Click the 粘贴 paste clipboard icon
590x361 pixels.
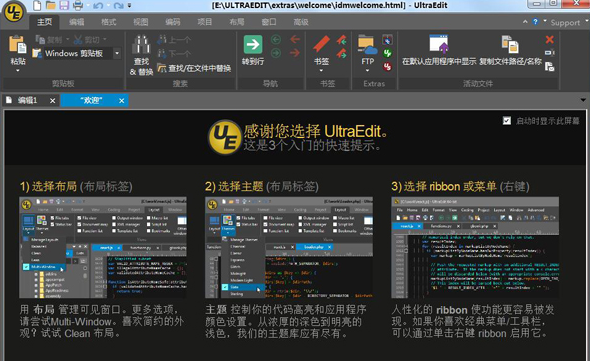(17, 44)
